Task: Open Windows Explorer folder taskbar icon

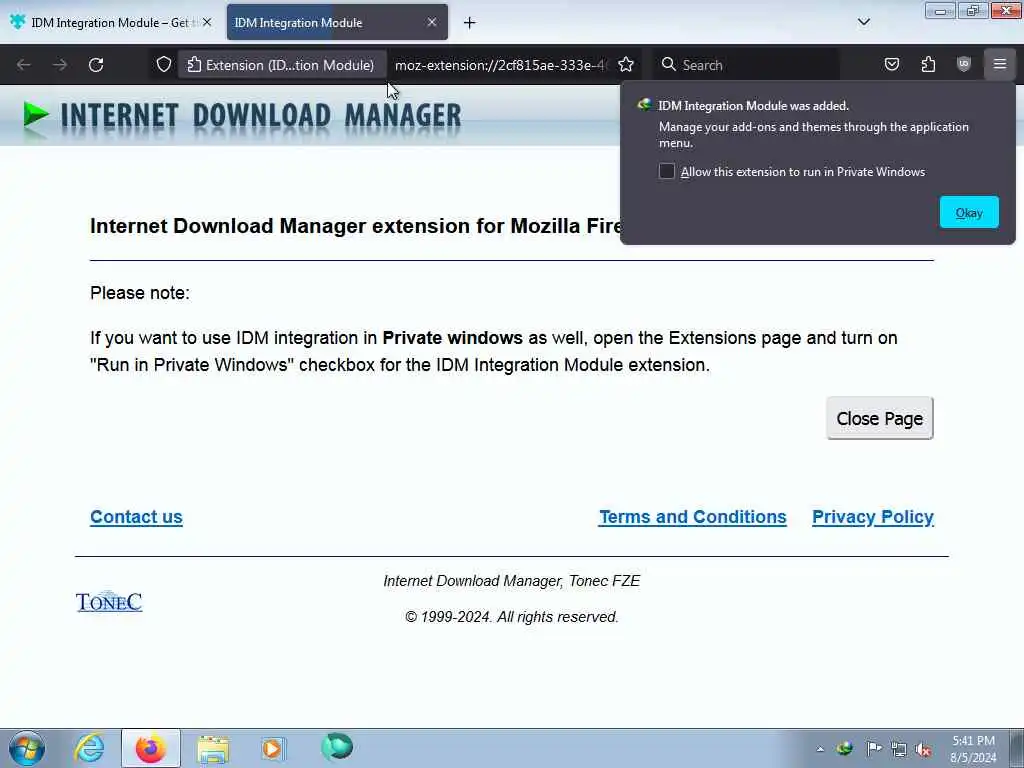Action: point(213,748)
